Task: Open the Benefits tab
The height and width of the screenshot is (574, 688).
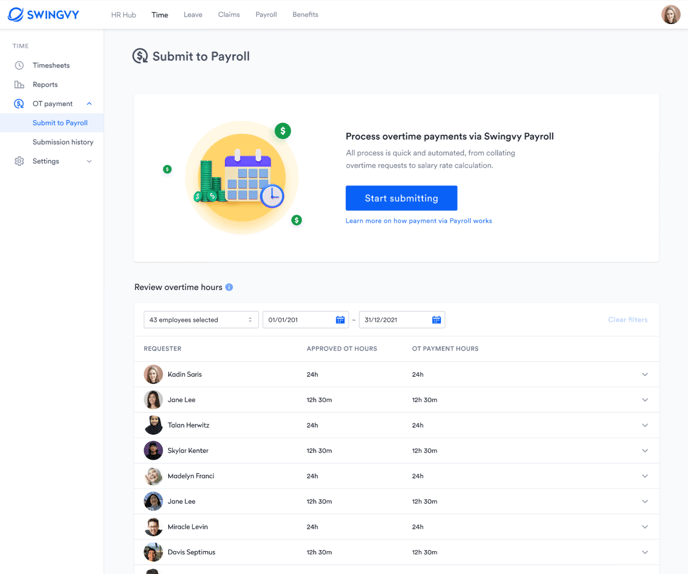Action: pyautogui.click(x=305, y=14)
